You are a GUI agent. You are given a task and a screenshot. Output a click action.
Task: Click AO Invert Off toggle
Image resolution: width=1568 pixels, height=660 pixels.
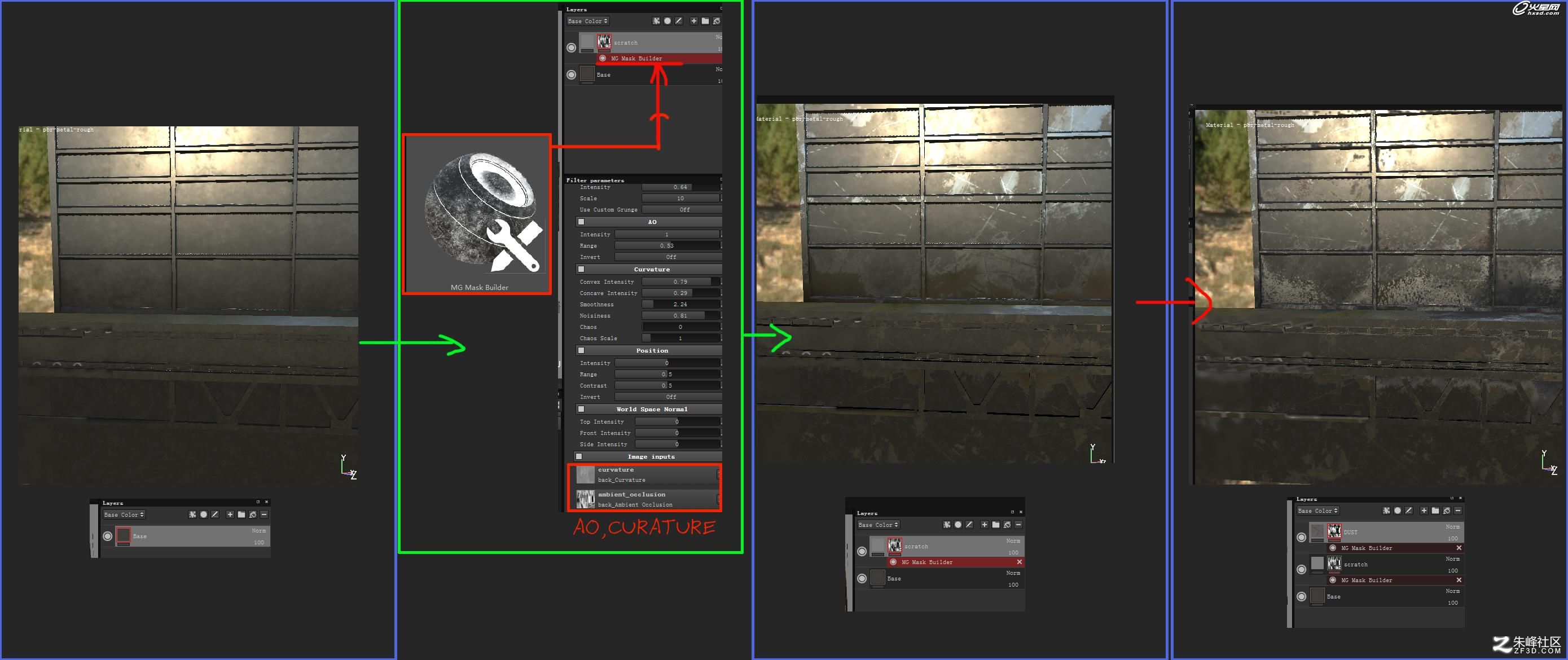[x=667, y=257]
